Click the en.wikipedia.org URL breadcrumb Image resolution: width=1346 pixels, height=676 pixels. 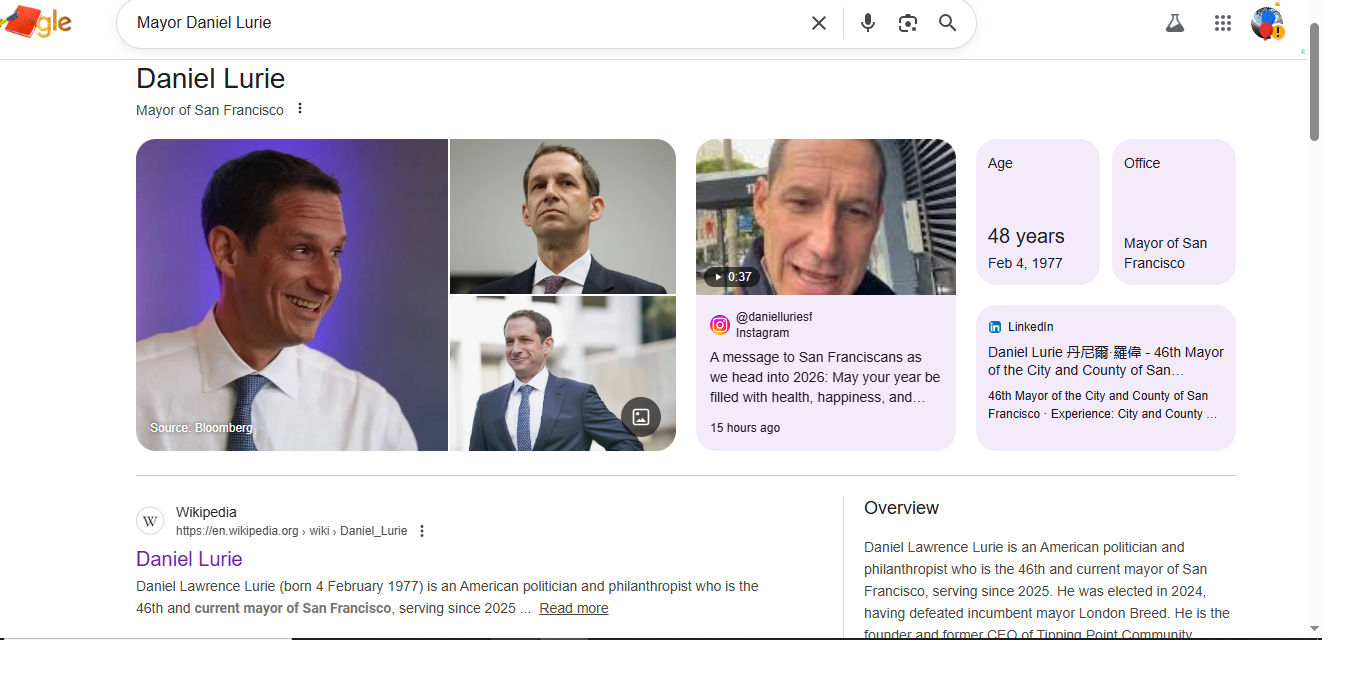(x=291, y=531)
